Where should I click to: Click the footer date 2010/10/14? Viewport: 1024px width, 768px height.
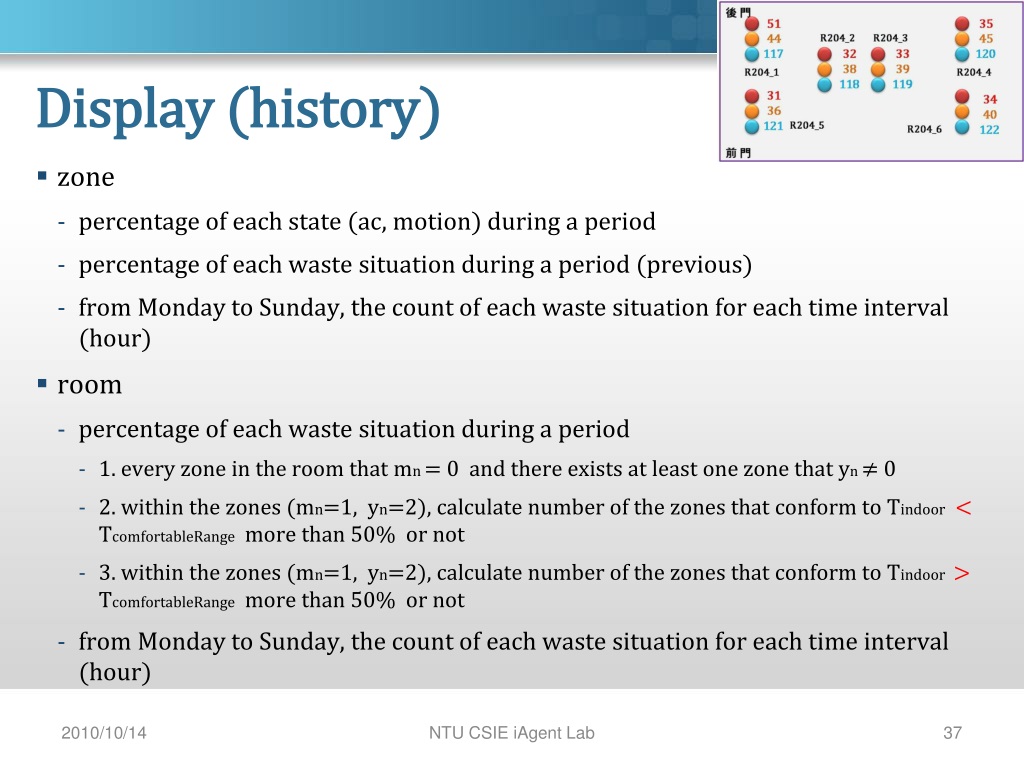104,733
